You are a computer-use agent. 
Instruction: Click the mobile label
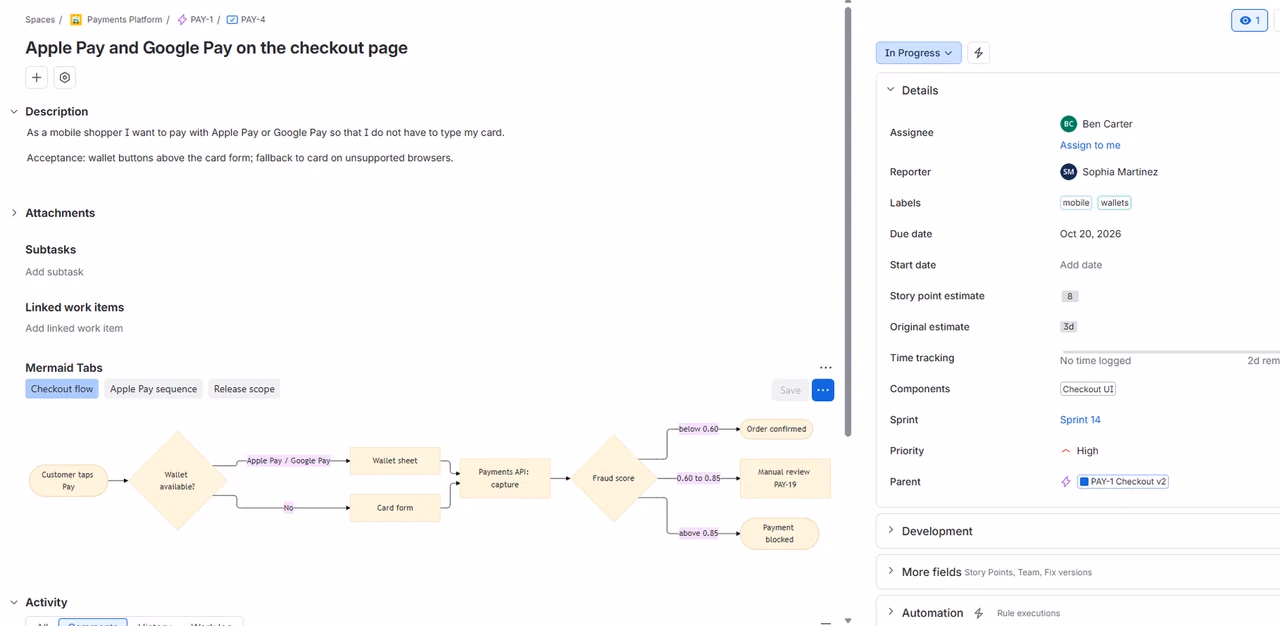click(x=1076, y=203)
